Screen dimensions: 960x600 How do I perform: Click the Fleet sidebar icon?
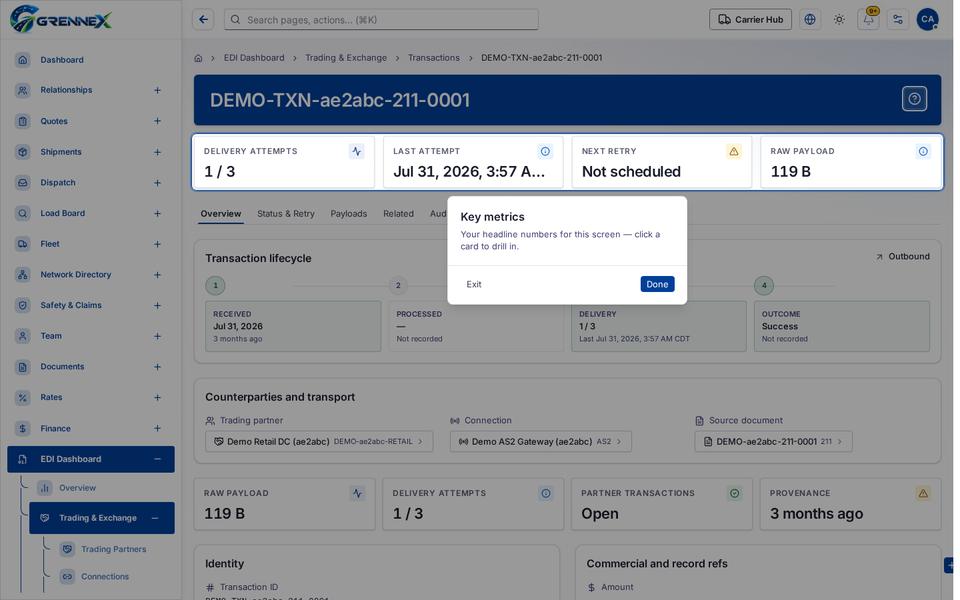pos(23,244)
